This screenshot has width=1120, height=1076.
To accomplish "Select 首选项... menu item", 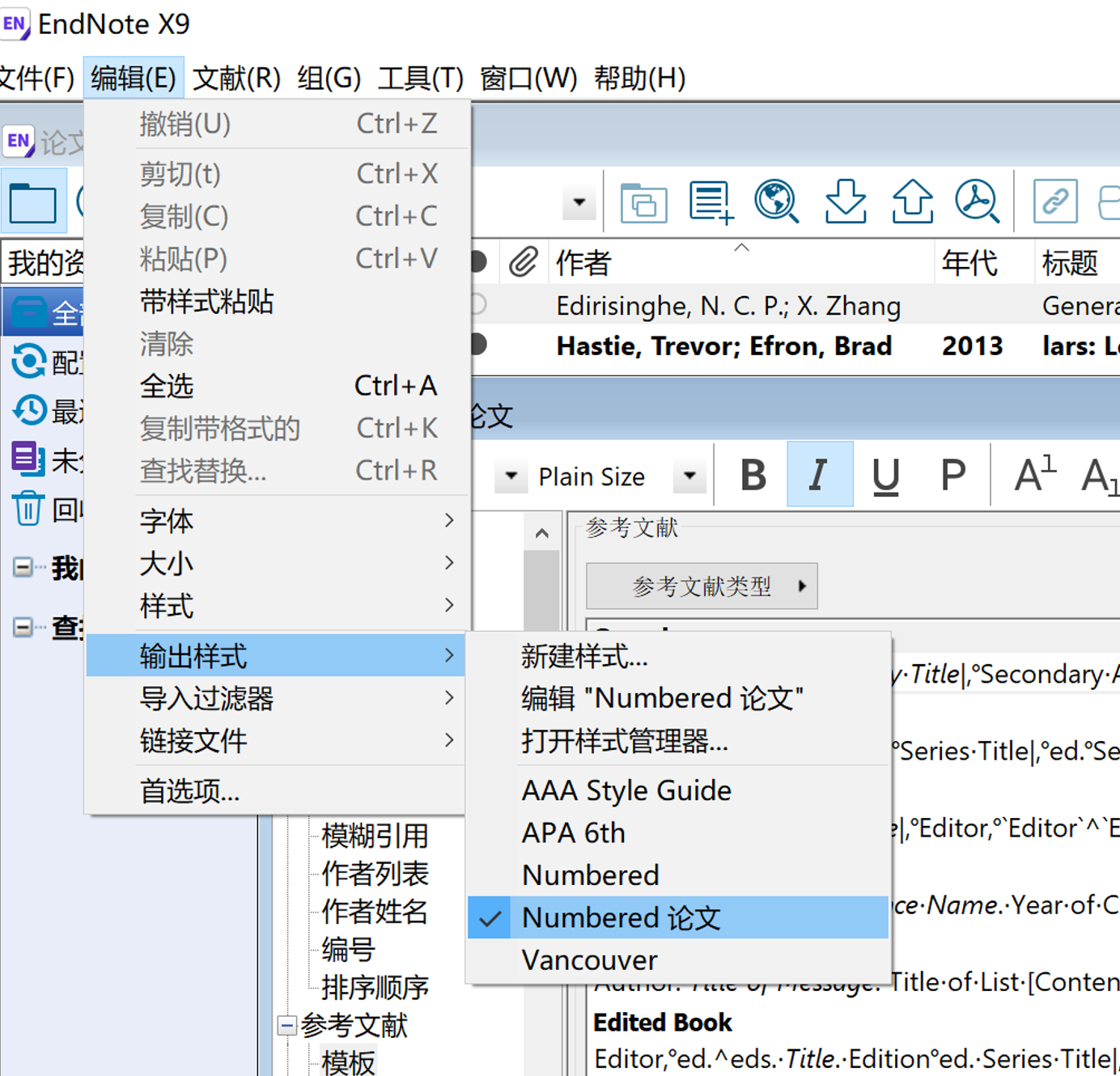I will [275, 791].
